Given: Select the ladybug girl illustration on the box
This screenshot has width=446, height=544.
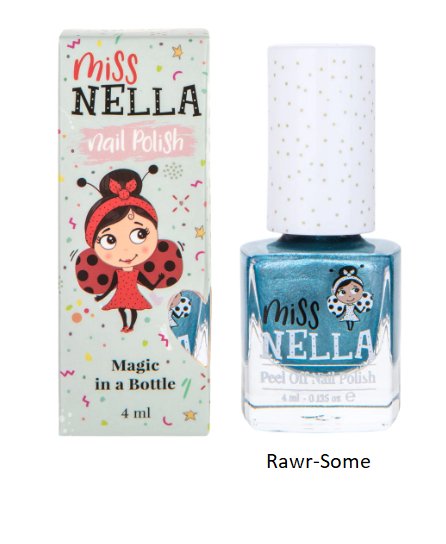Looking at the screenshot, I should click(x=129, y=249).
